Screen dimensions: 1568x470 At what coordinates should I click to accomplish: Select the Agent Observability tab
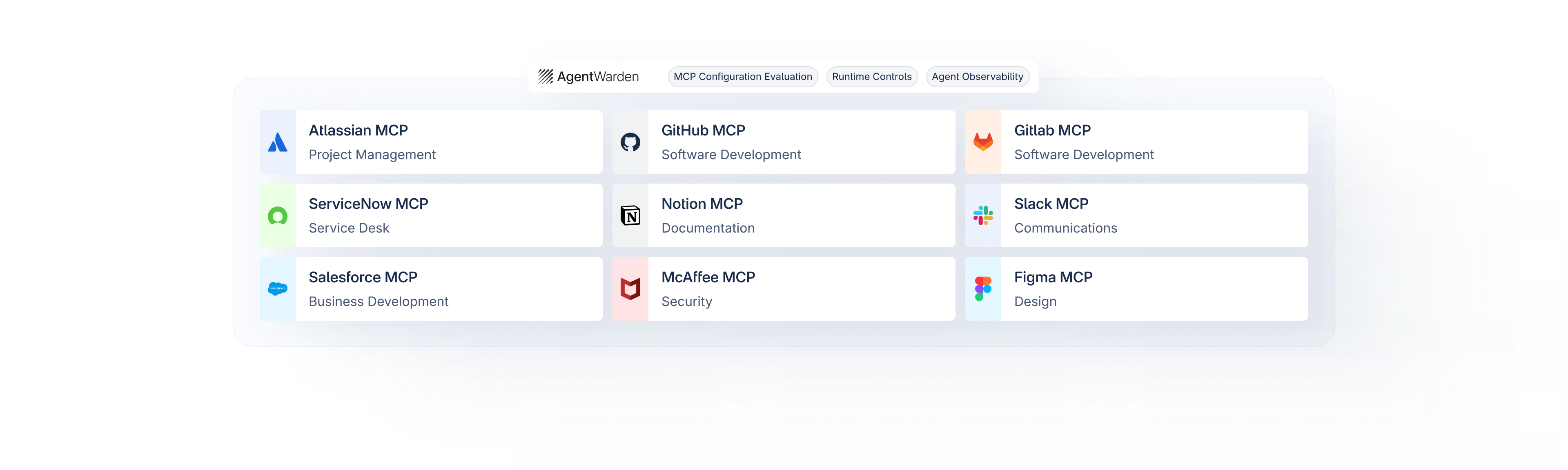[977, 77]
